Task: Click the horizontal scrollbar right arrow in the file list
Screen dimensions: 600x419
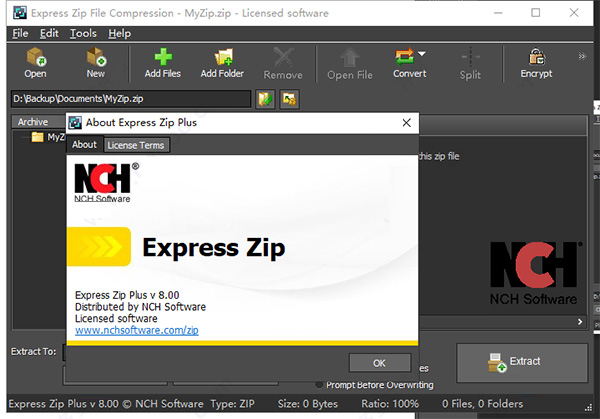Action: point(580,322)
